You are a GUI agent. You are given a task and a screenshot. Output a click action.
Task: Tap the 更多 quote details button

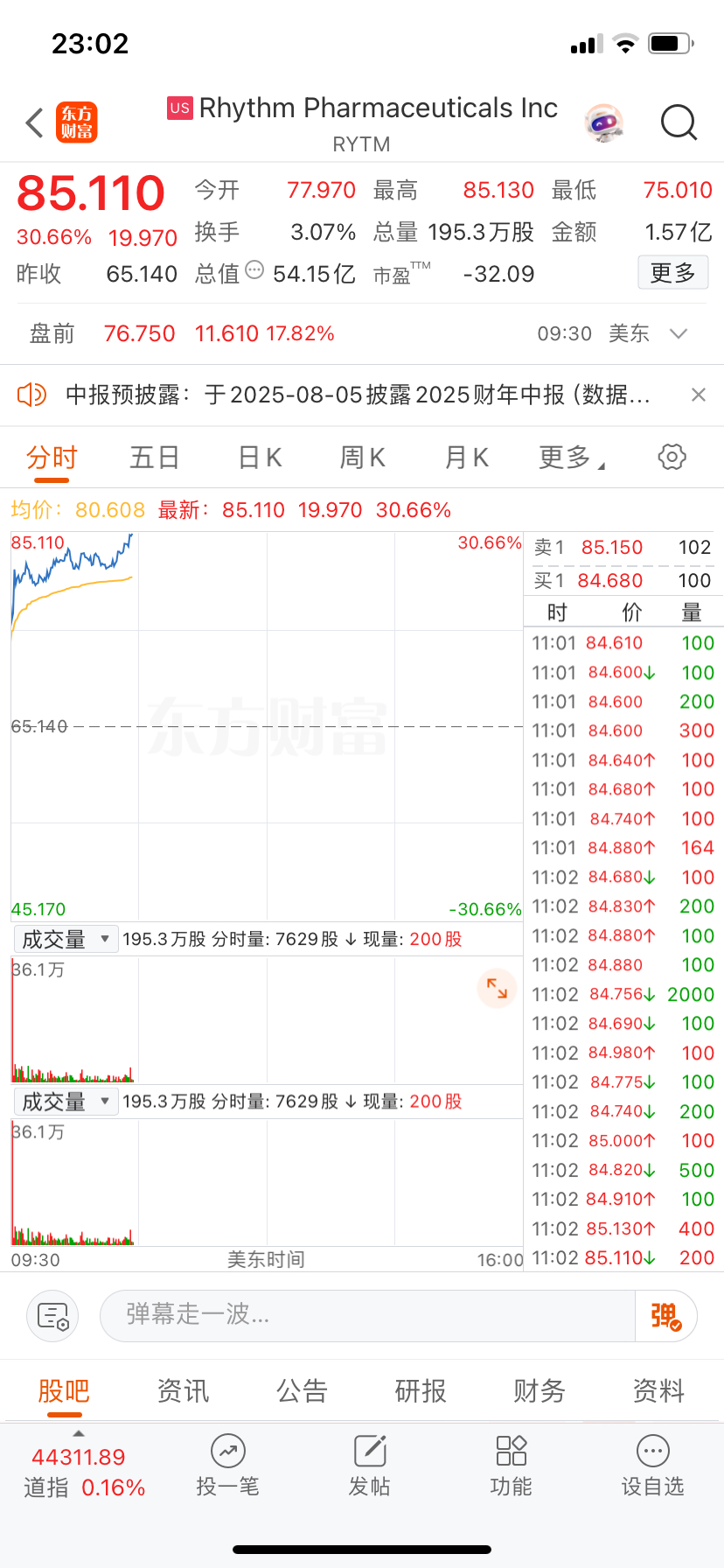[x=672, y=273]
